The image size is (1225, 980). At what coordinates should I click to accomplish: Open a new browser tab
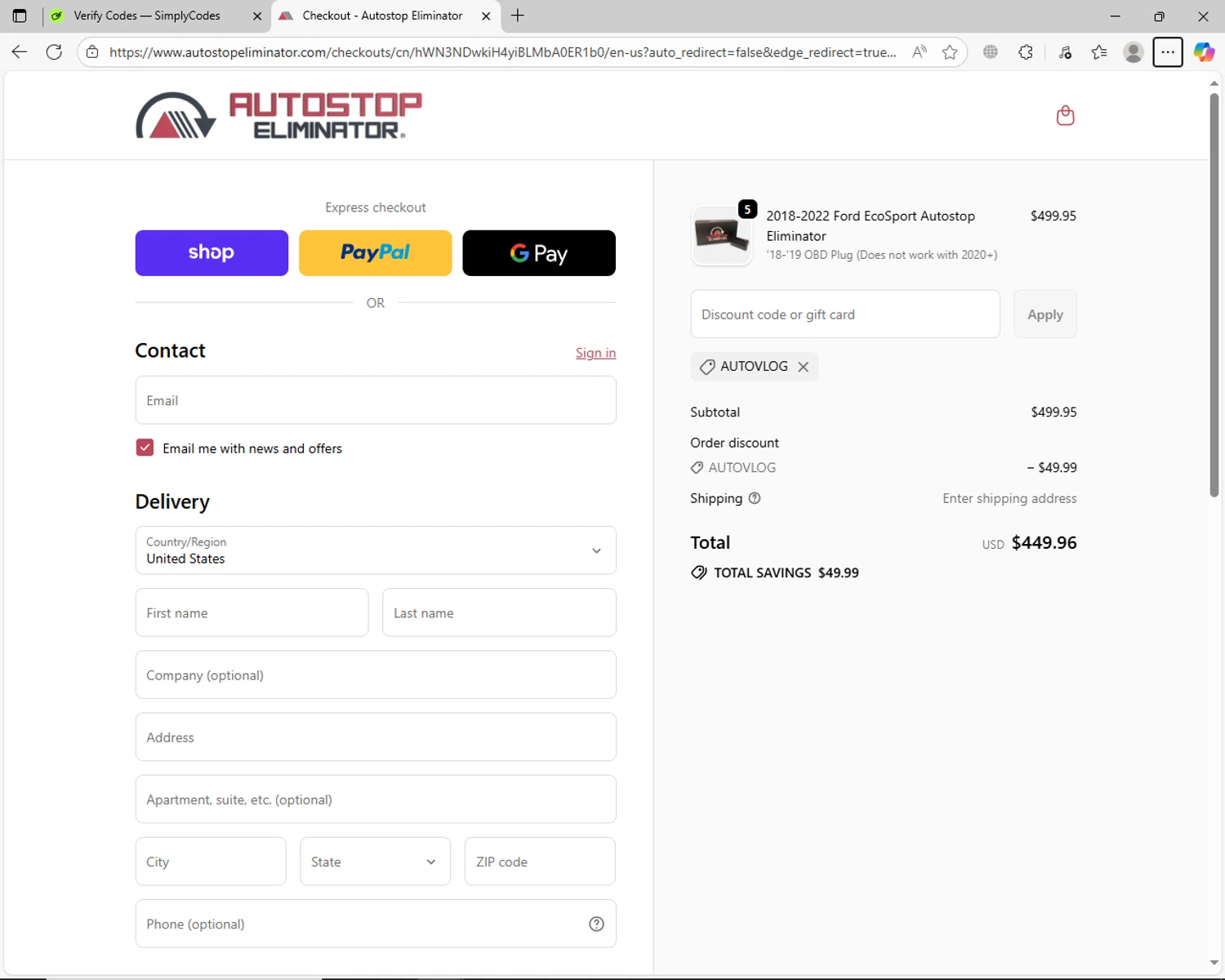pyautogui.click(x=518, y=16)
